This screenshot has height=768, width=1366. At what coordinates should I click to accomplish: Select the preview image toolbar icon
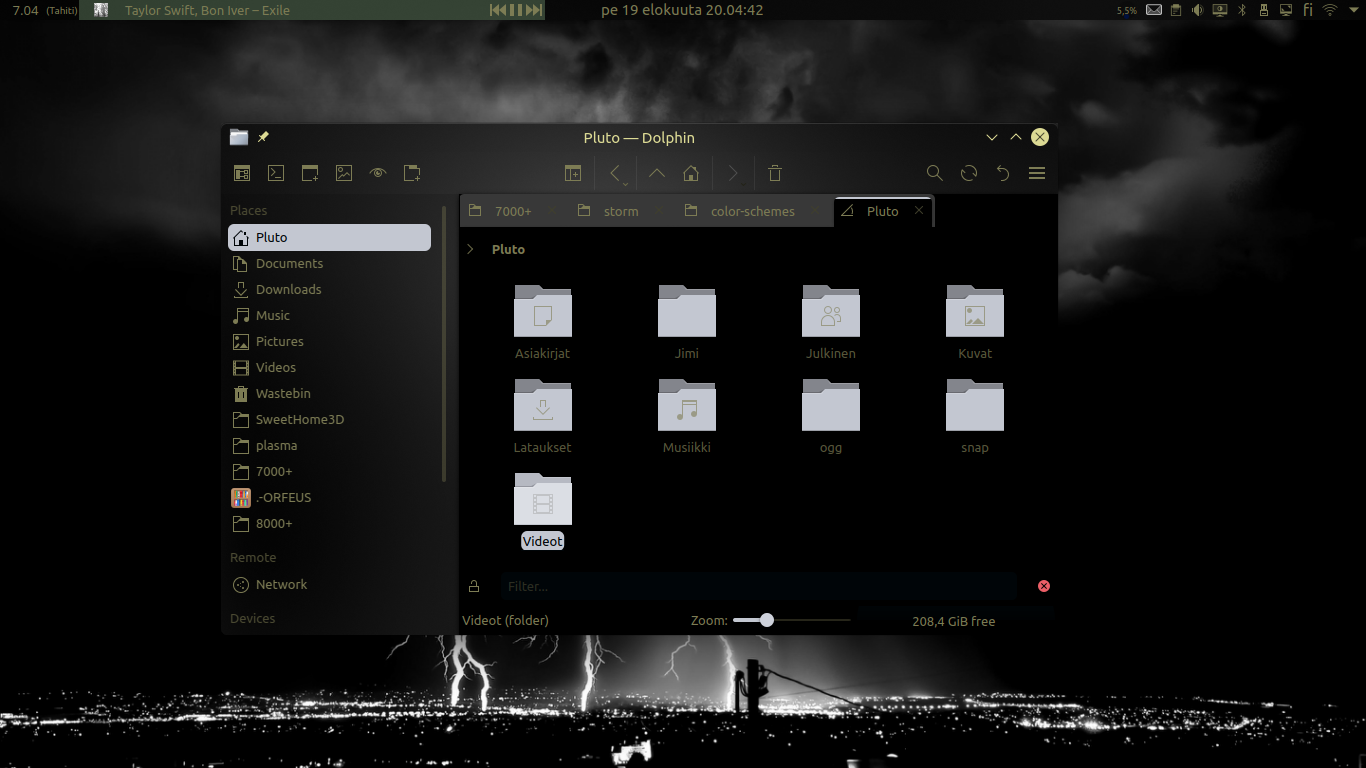pyautogui.click(x=344, y=173)
